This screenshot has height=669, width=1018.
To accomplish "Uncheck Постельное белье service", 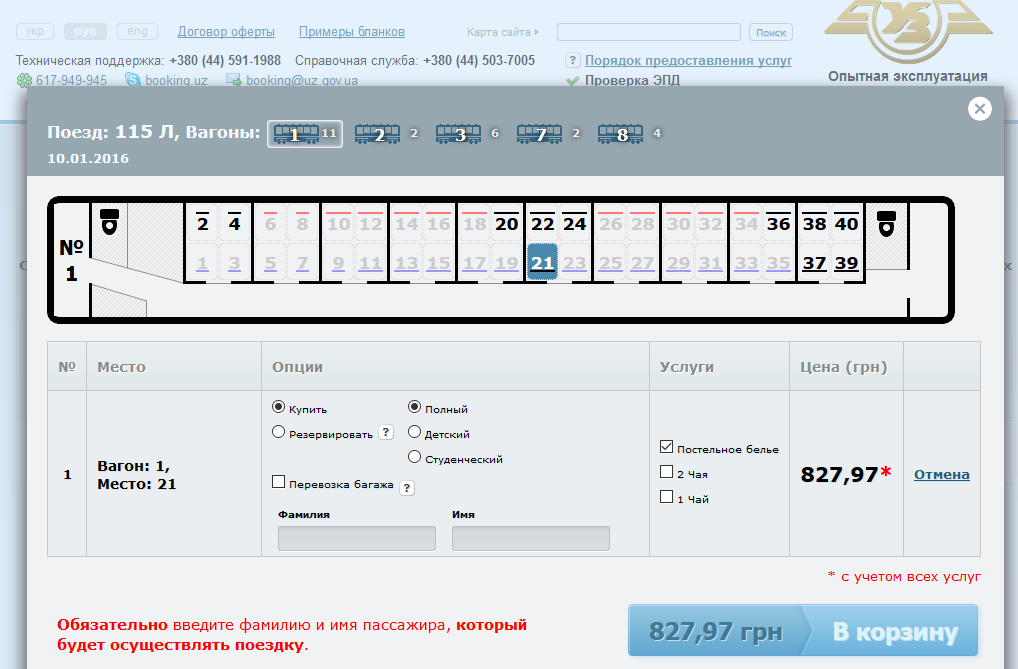I will click(x=666, y=447).
